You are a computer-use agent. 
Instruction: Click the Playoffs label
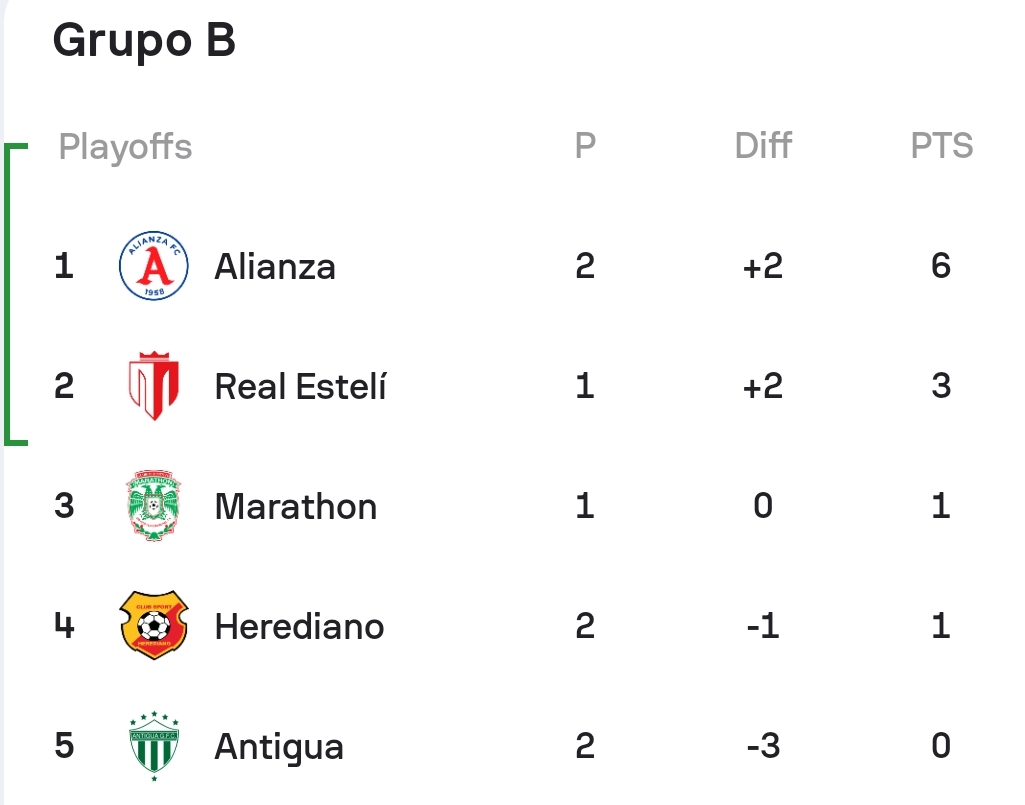(x=125, y=146)
